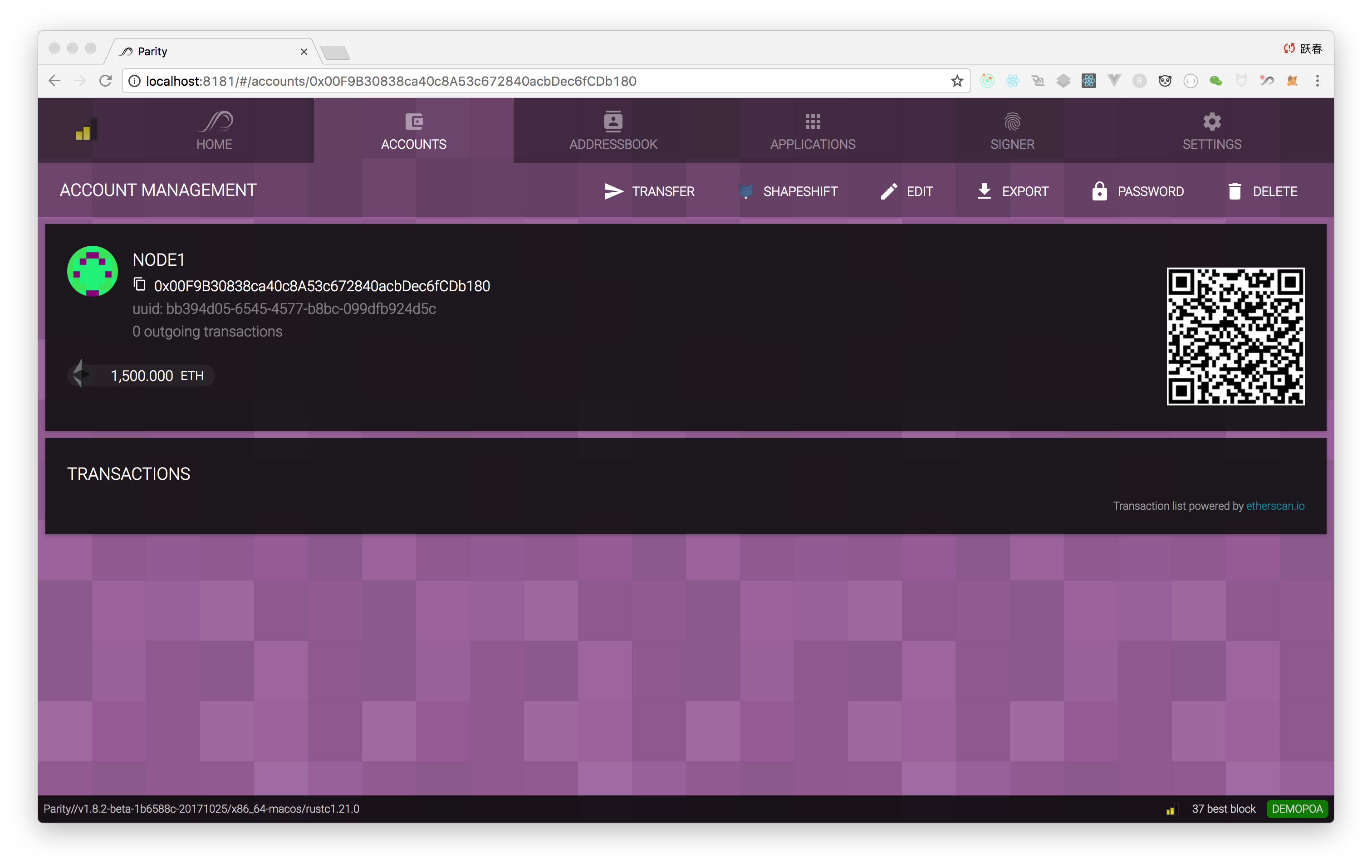Click the 0x00F9B3... account address text
This screenshot has height=868, width=1372.
tap(322, 286)
